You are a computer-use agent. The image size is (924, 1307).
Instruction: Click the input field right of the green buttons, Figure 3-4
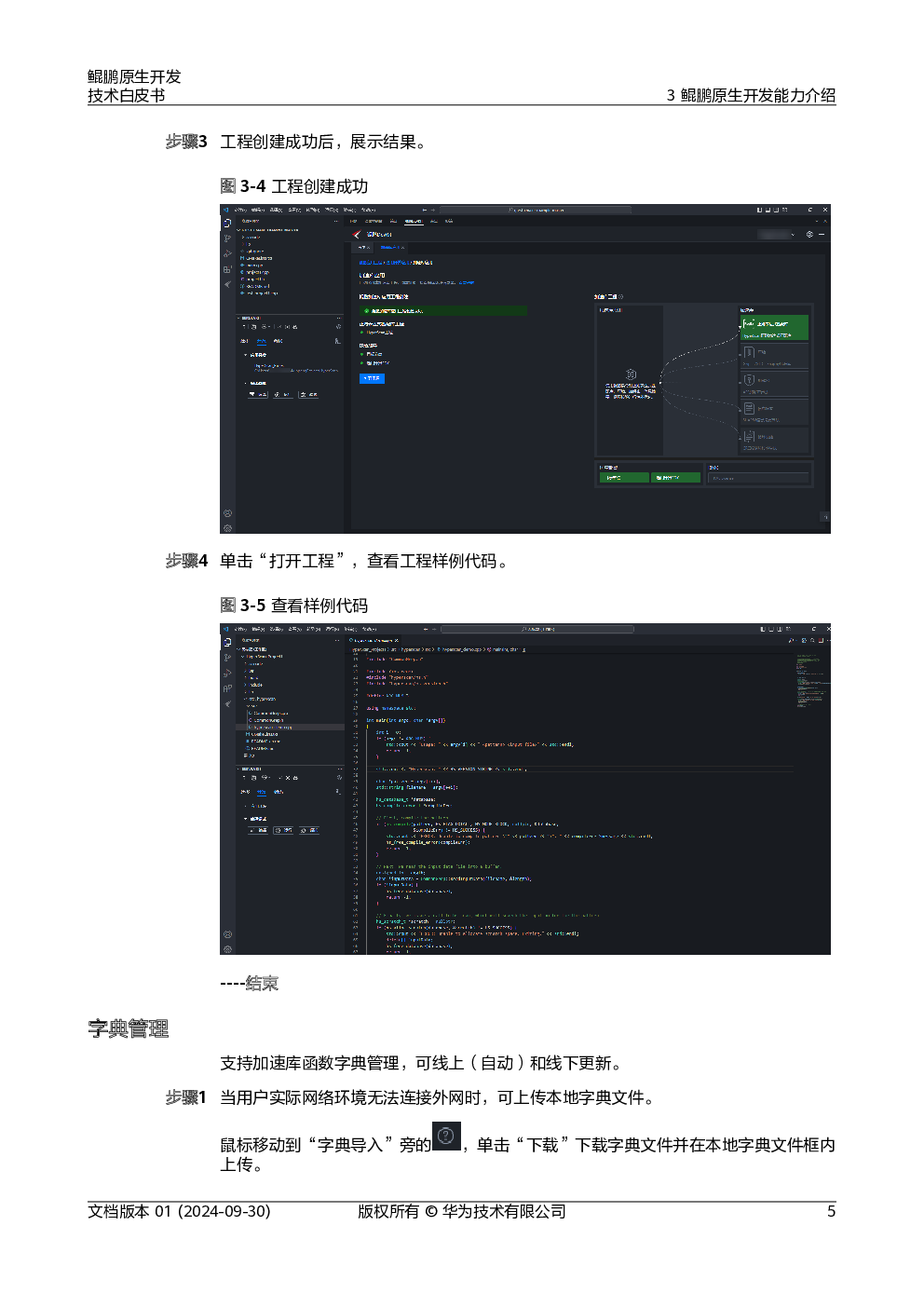759,478
